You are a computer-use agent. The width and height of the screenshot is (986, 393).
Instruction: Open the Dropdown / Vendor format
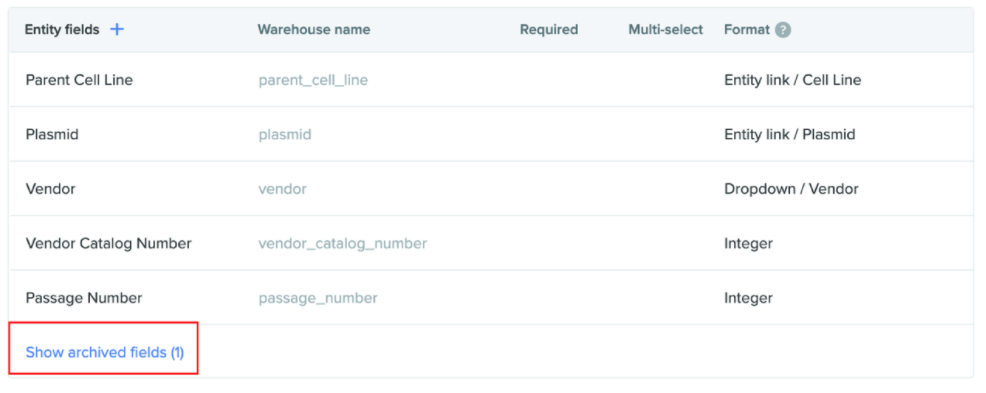tap(791, 189)
